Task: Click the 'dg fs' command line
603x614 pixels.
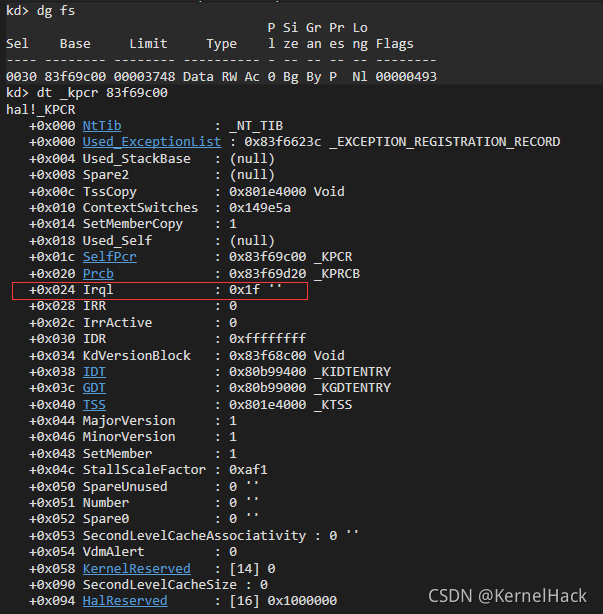Action: coord(40,11)
